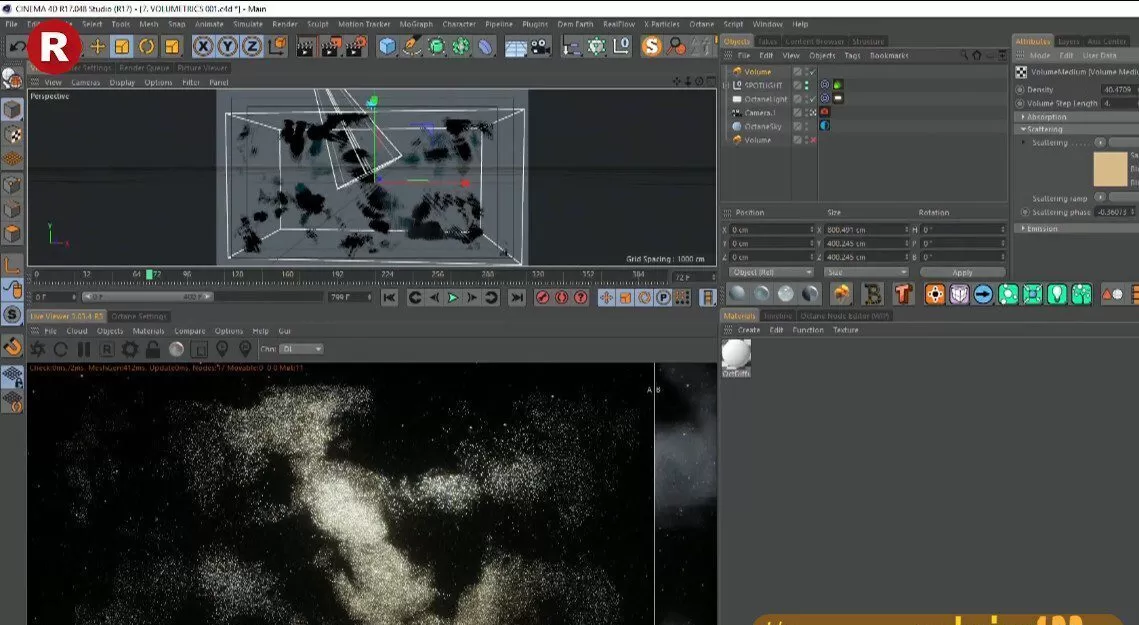Click the X axis lock icon
The width and height of the screenshot is (1139, 625).
(203, 46)
